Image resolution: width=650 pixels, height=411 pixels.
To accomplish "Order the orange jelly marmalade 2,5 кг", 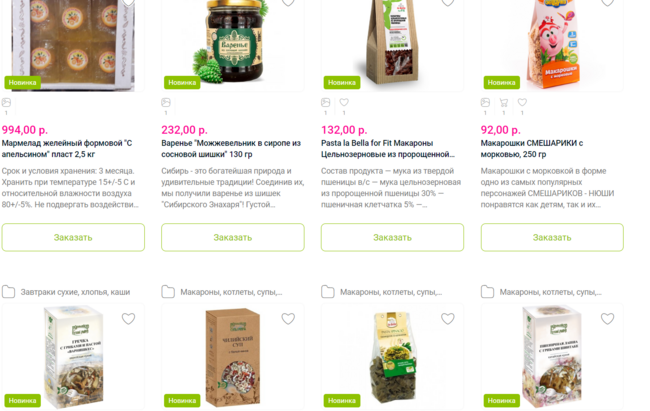I will pyautogui.click(x=73, y=237).
